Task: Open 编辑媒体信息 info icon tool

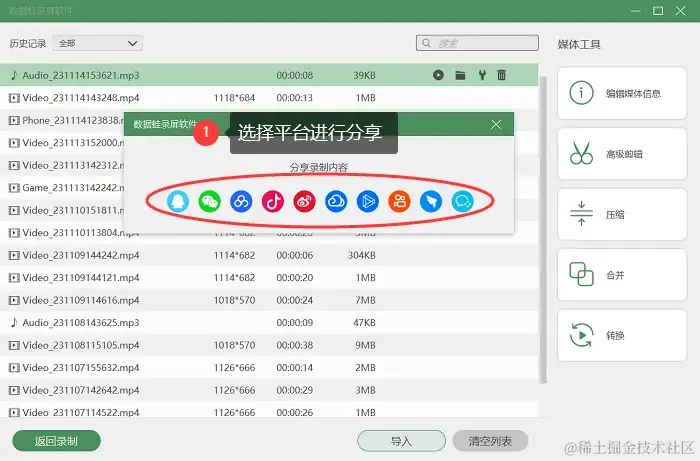Action: (622, 93)
